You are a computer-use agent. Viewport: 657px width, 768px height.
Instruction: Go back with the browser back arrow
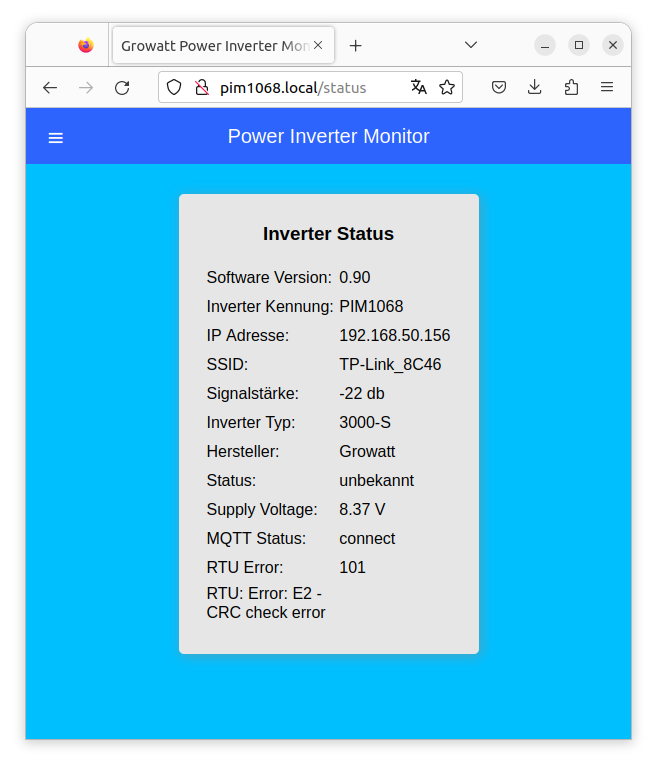coord(50,88)
